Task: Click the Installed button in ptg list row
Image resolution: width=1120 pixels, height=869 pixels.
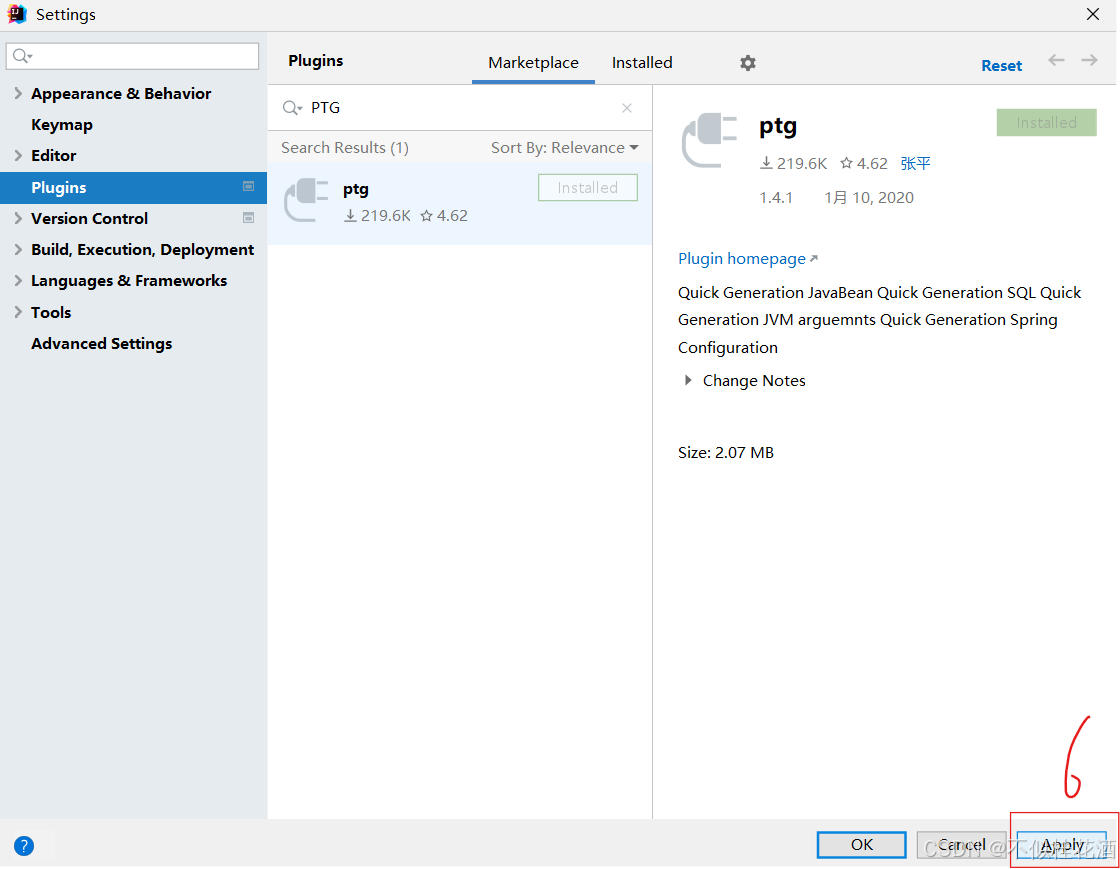Action: pos(588,188)
